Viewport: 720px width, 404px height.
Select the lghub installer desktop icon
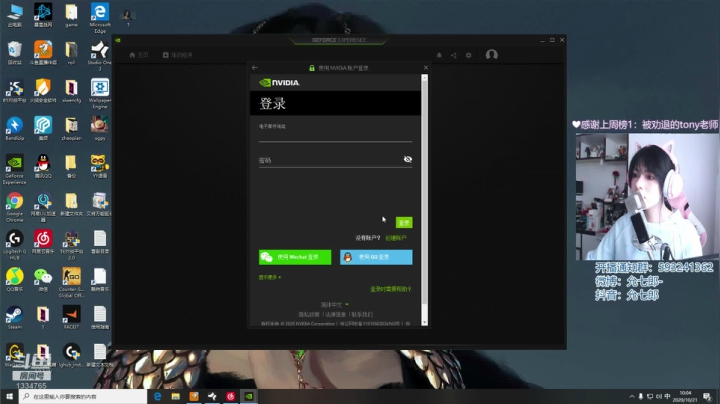coord(71,355)
